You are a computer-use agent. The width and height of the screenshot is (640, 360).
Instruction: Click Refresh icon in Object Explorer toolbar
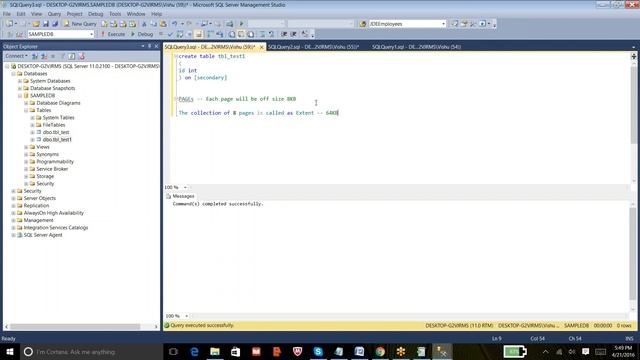tap(72, 56)
